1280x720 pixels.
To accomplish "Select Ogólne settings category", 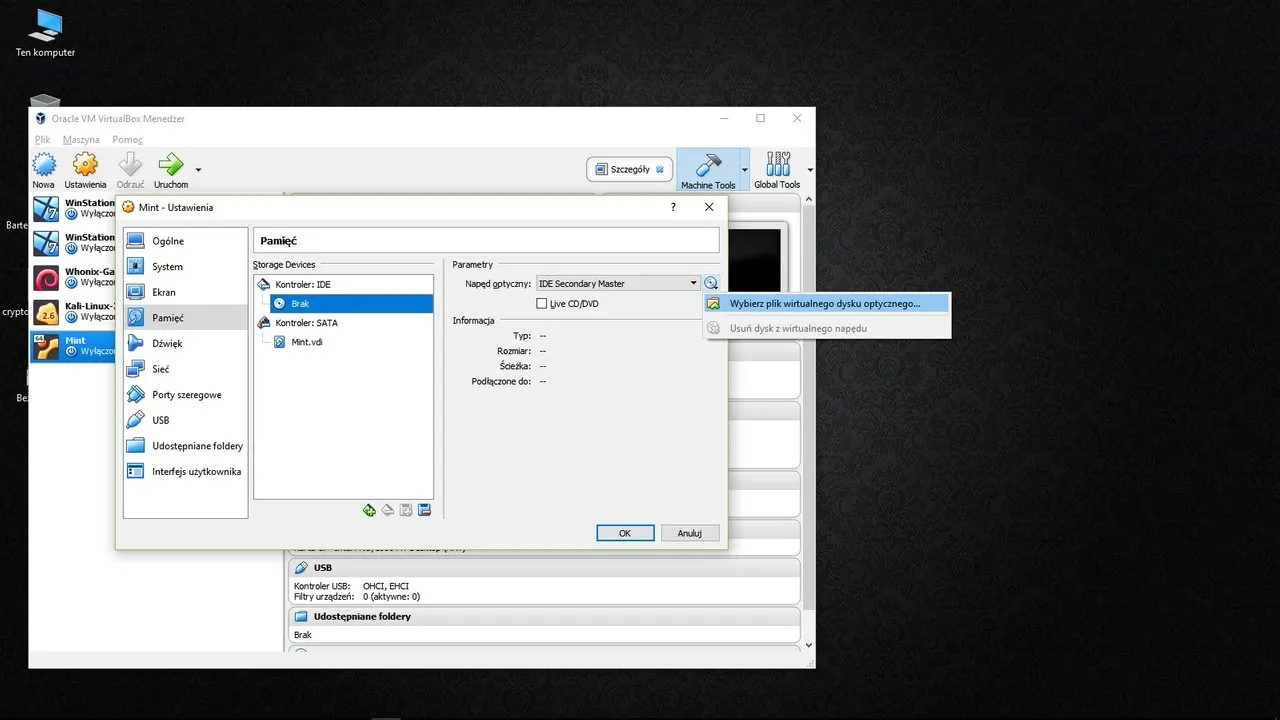I will tap(185, 241).
